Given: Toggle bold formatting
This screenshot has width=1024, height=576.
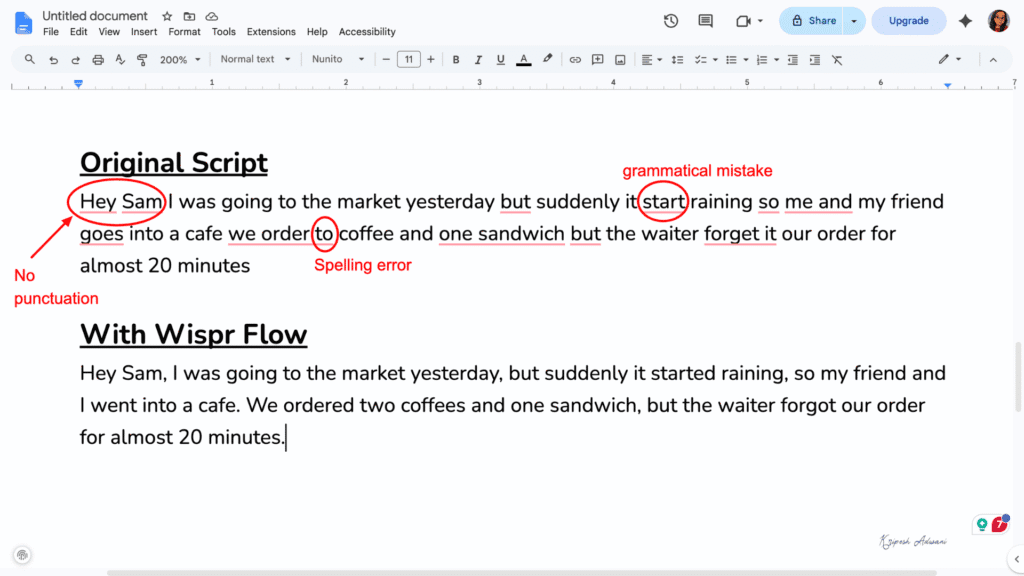Looking at the screenshot, I should (456, 60).
